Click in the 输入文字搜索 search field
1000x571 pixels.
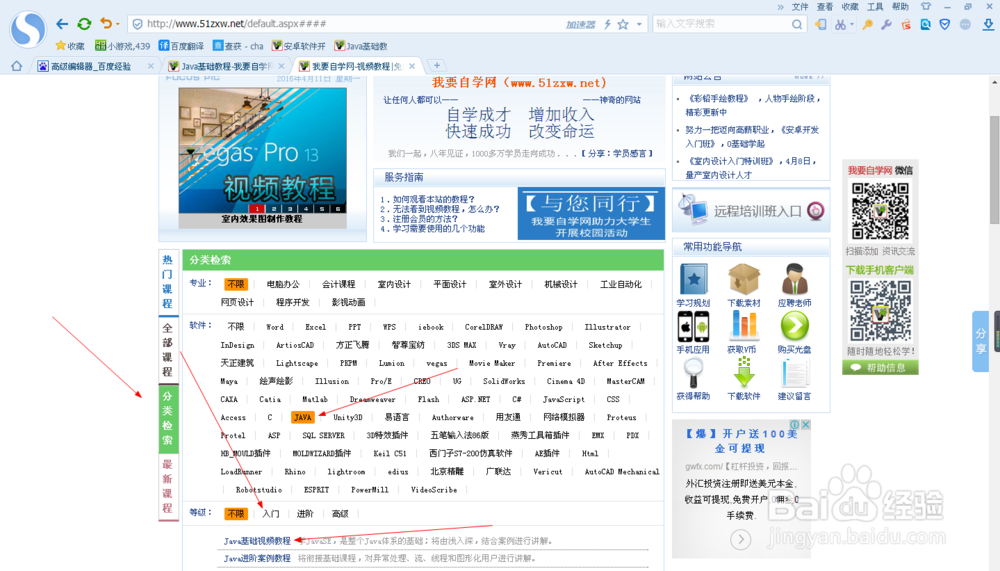[x=721, y=24]
